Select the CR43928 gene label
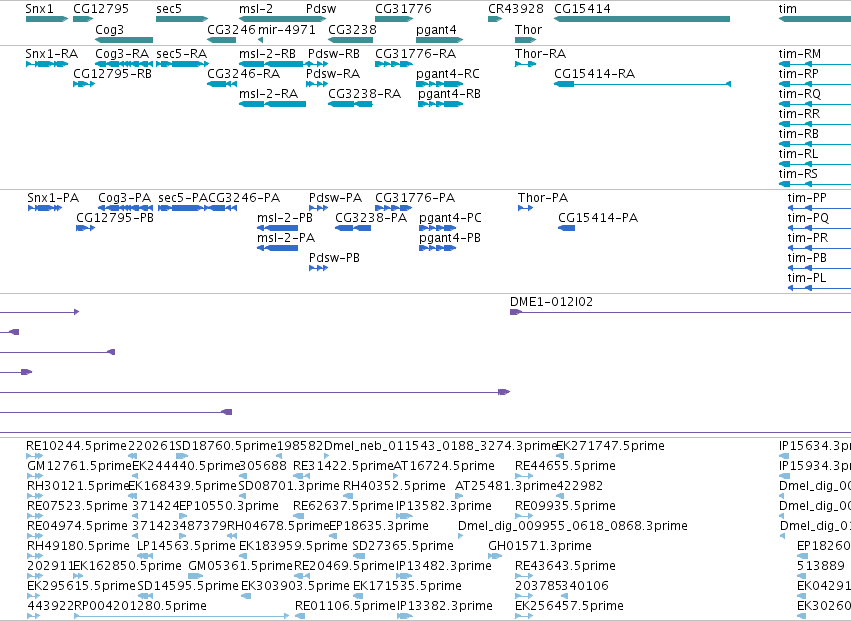The width and height of the screenshot is (851, 621). tap(516, 9)
